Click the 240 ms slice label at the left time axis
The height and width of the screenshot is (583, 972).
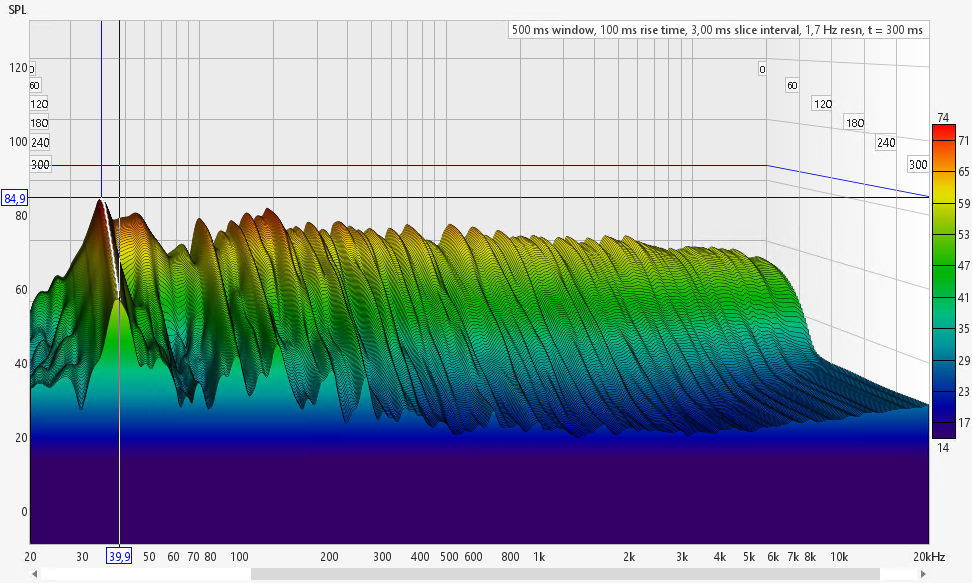click(40, 143)
